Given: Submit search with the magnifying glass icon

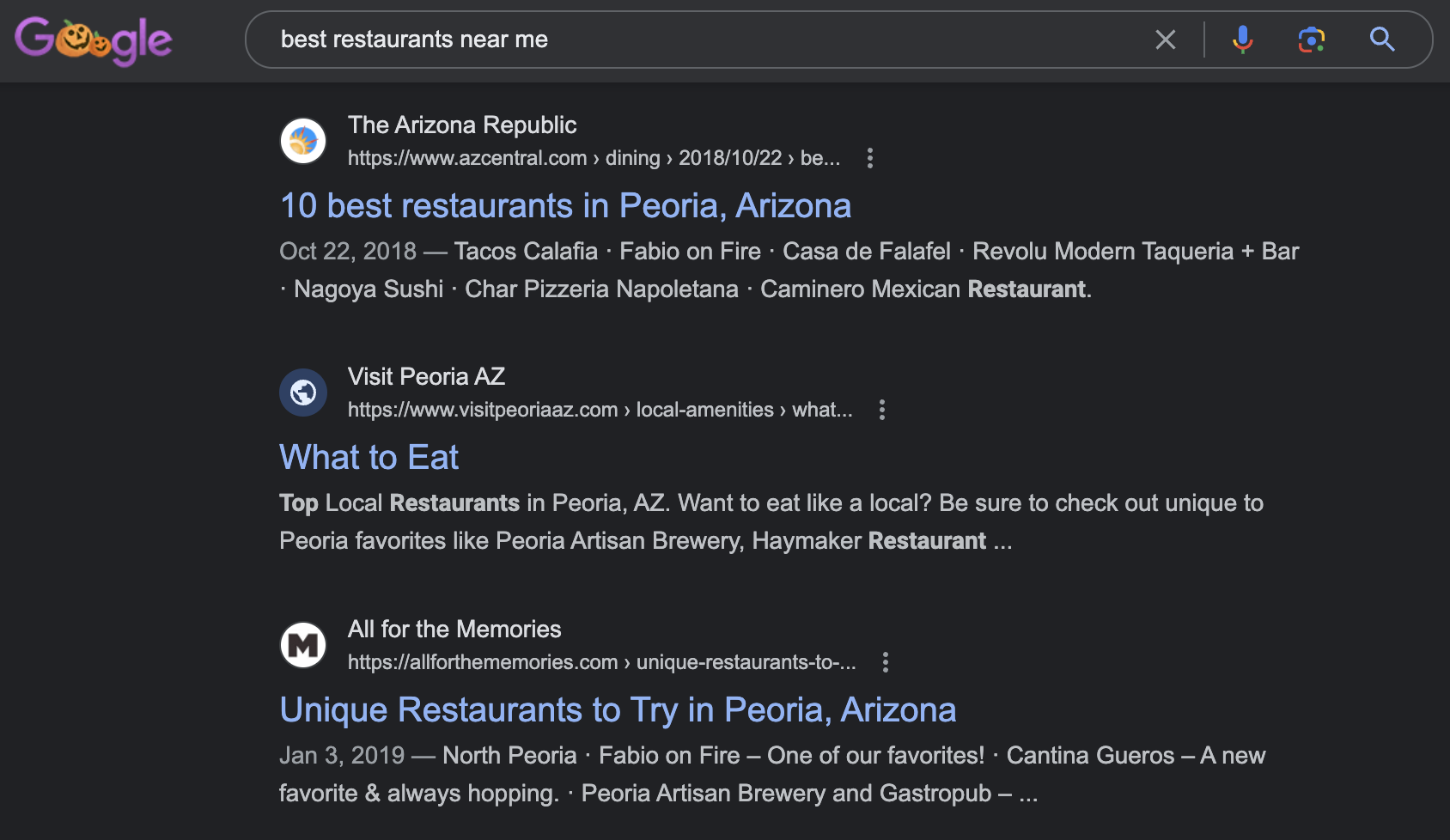Looking at the screenshot, I should (1381, 40).
